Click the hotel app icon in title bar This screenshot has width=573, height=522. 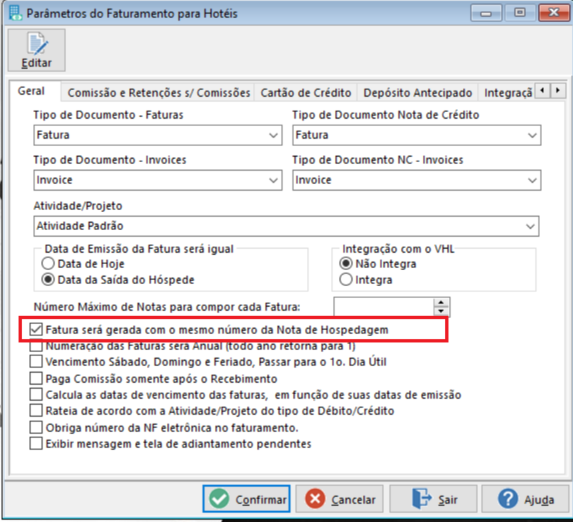(x=15, y=13)
